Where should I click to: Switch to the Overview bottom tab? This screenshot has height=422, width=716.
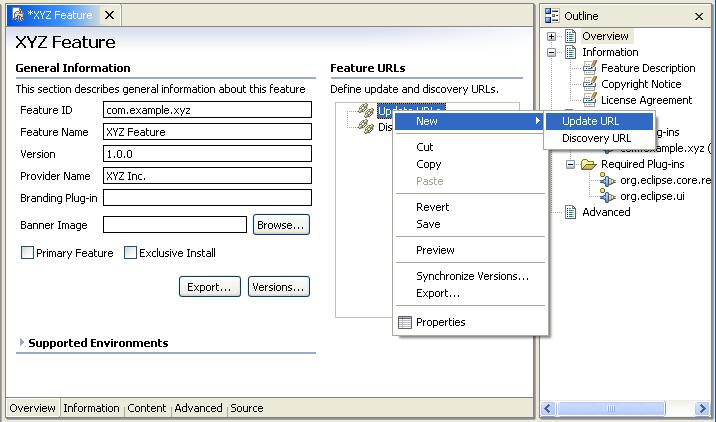(x=32, y=408)
